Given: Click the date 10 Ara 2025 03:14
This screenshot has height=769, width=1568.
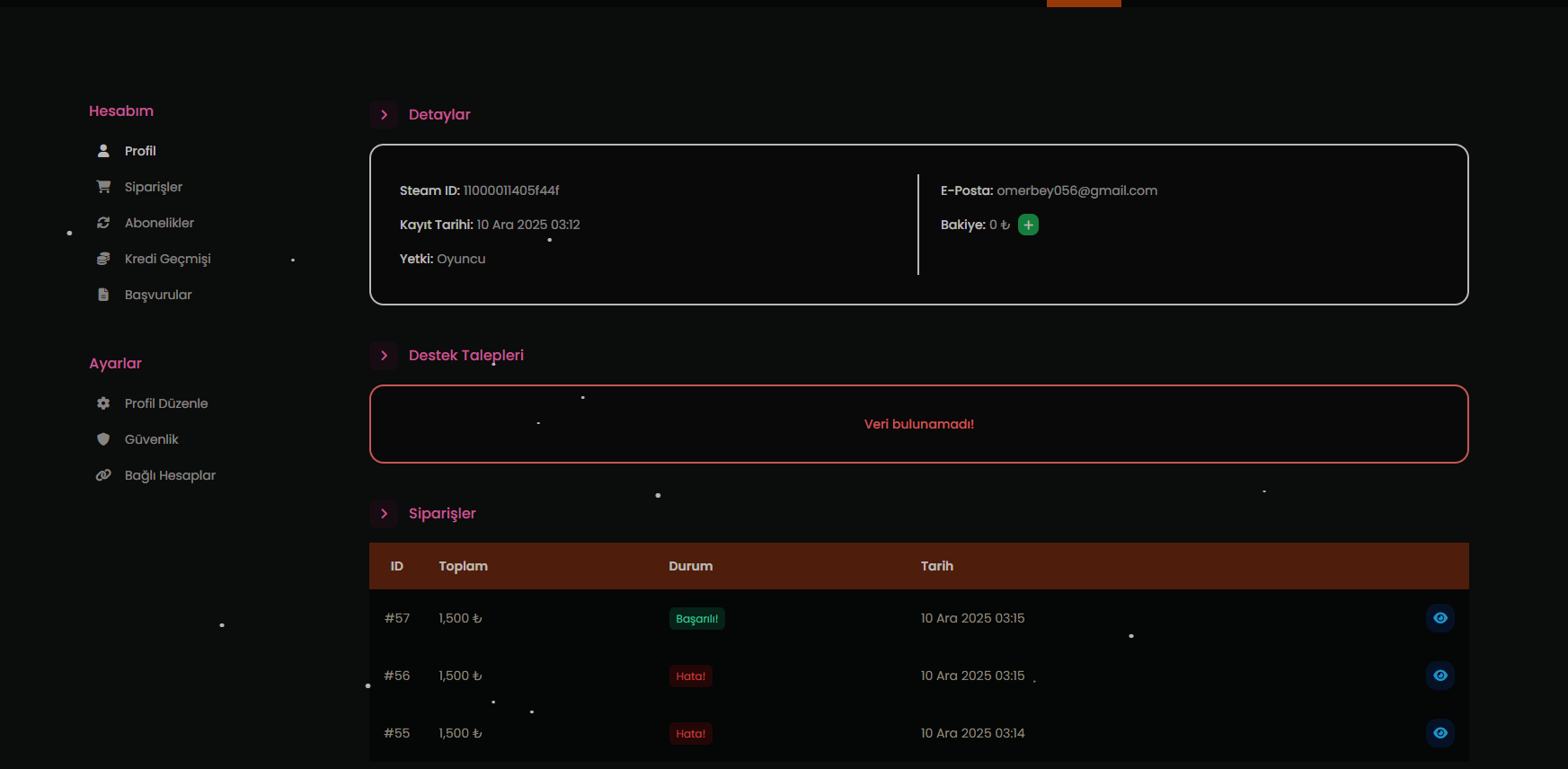Looking at the screenshot, I should (972, 733).
